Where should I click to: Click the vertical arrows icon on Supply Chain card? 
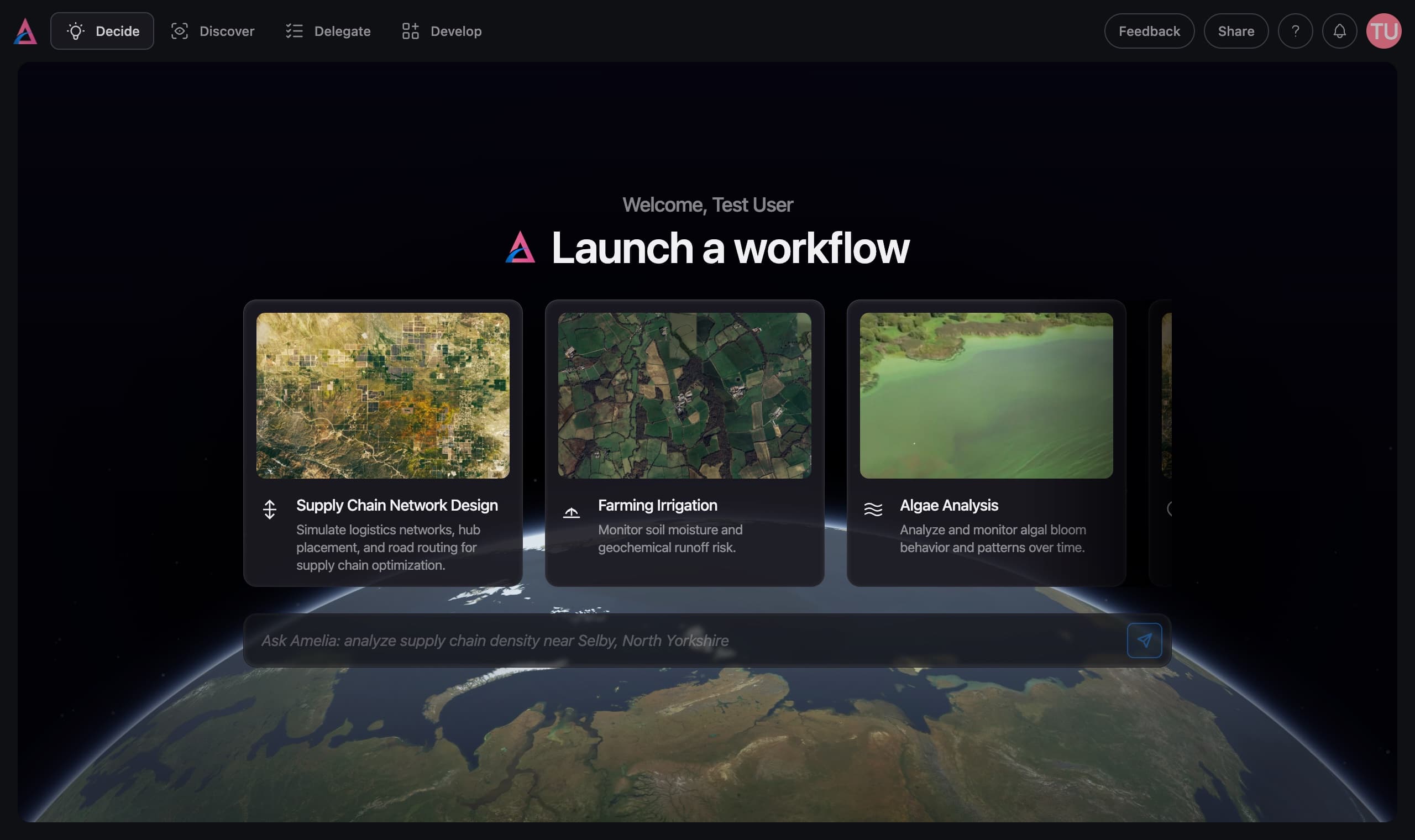[x=270, y=509]
